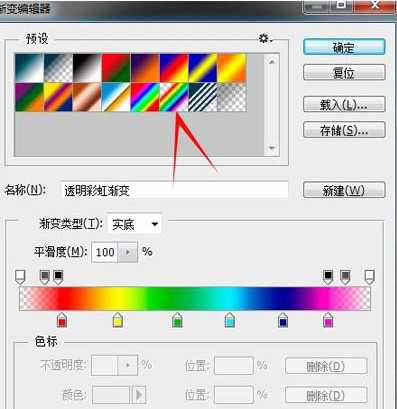Select the dark blue color stop
The image size is (397, 409).
pos(283,320)
